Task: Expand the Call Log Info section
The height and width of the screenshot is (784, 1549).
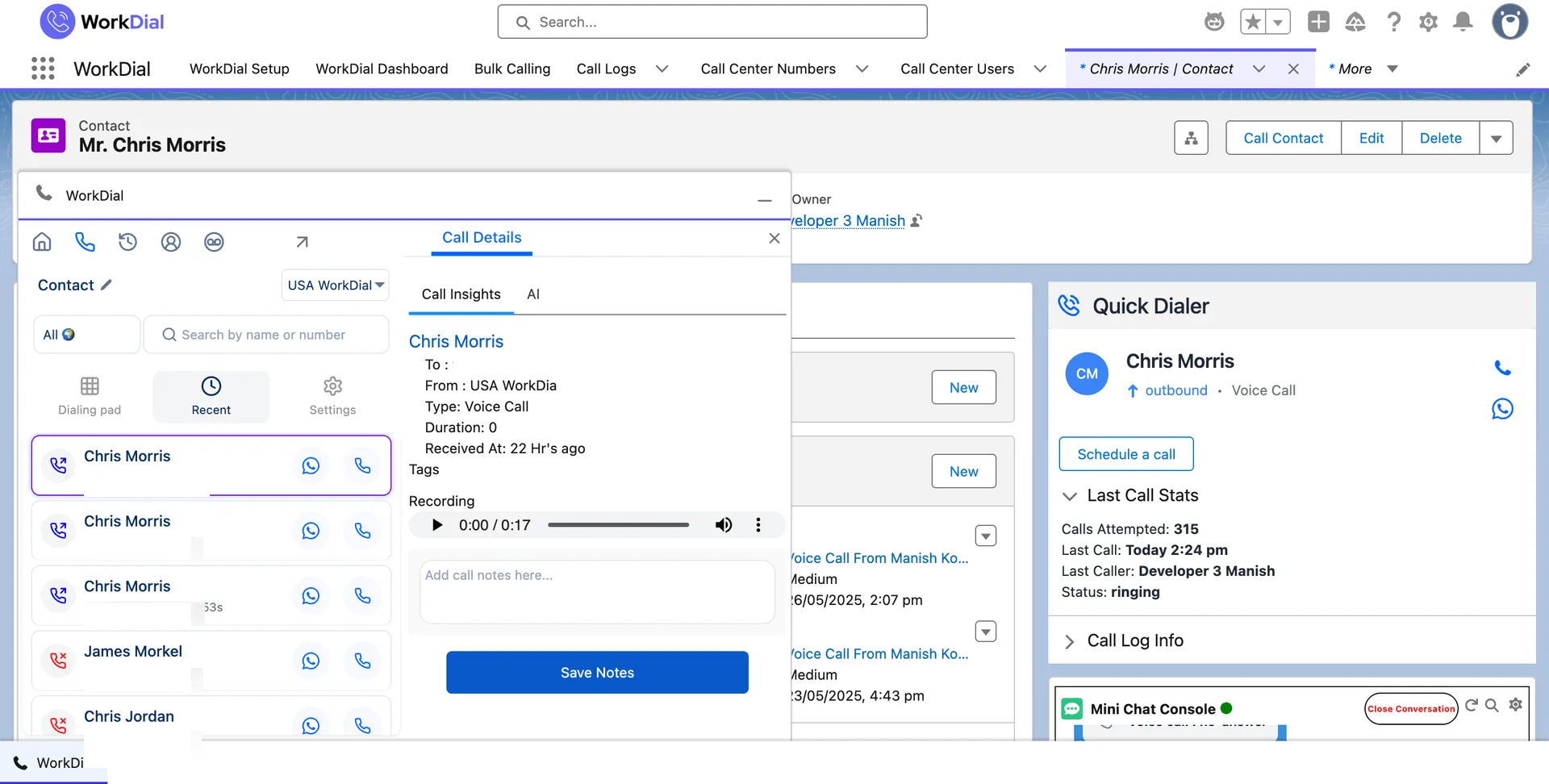Action: pos(1070,641)
